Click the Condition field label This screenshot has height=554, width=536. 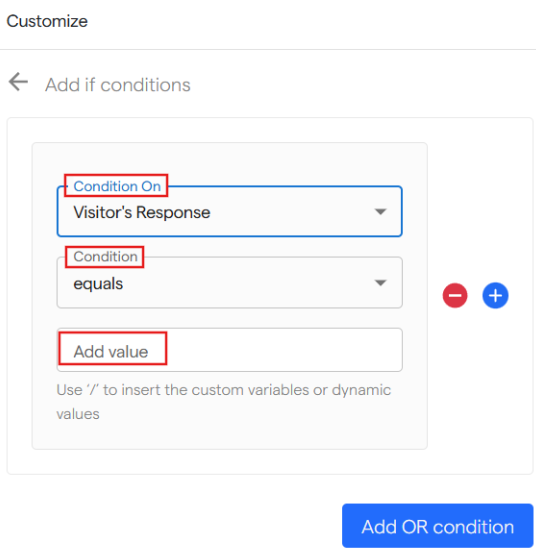tap(105, 257)
